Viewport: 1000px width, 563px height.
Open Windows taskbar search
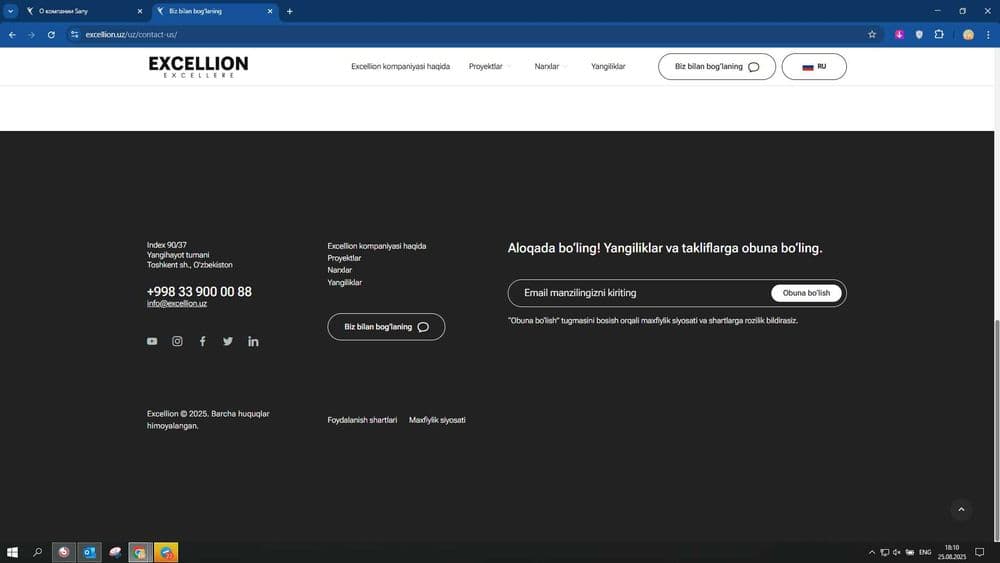click(38, 552)
